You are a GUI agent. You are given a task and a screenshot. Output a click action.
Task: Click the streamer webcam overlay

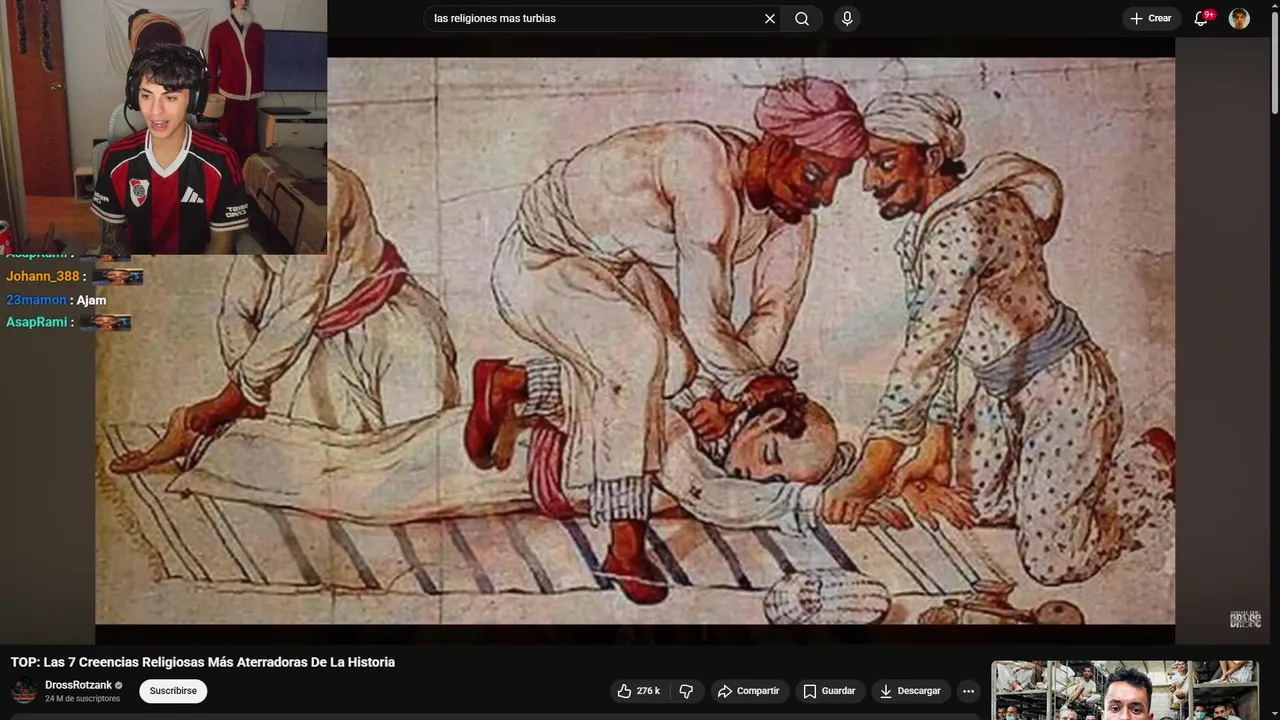pyautogui.click(x=163, y=127)
